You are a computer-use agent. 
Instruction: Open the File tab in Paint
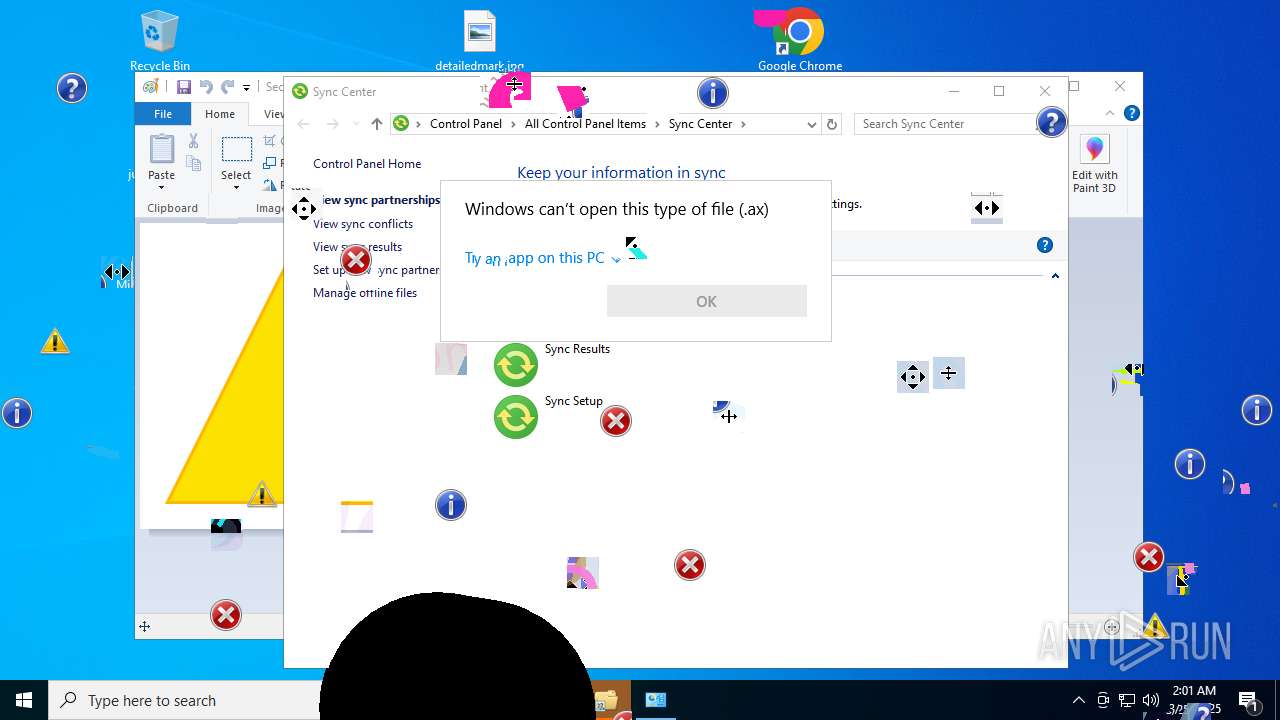coord(162,114)
